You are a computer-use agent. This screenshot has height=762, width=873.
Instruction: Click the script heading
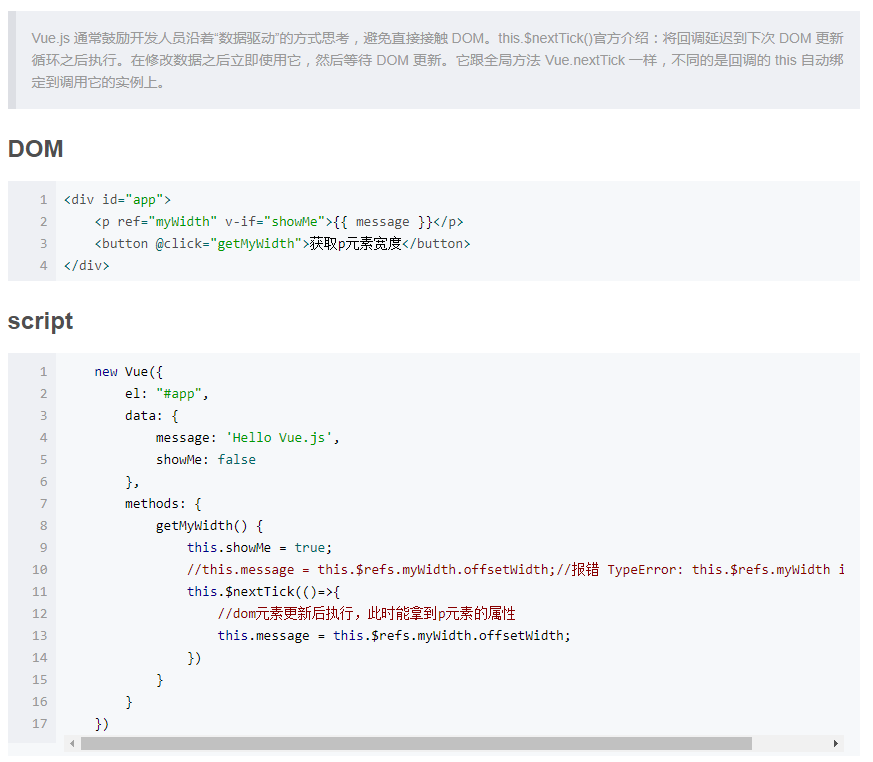[40, 321]
